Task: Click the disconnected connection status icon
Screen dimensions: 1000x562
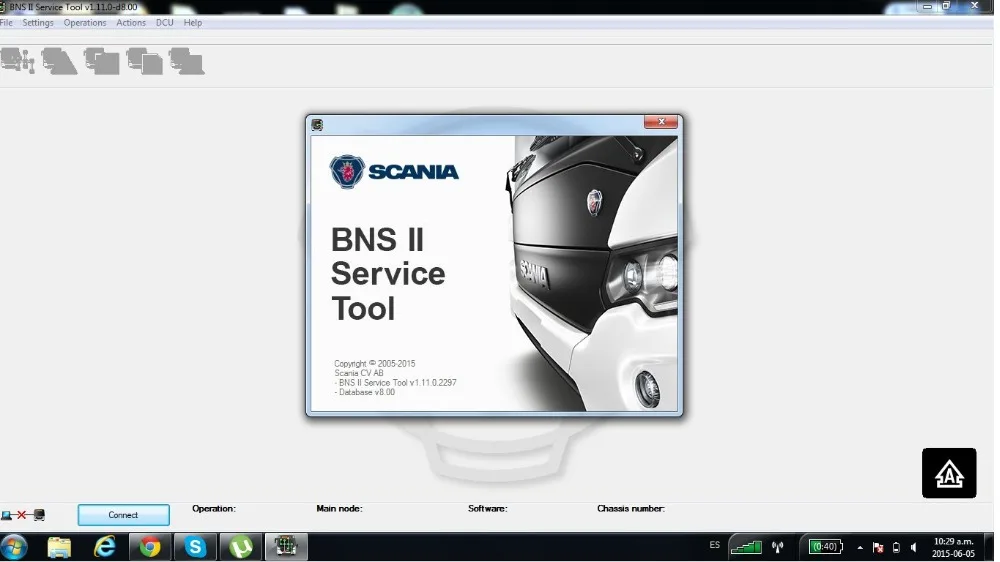Action: [x=22, y=515]
